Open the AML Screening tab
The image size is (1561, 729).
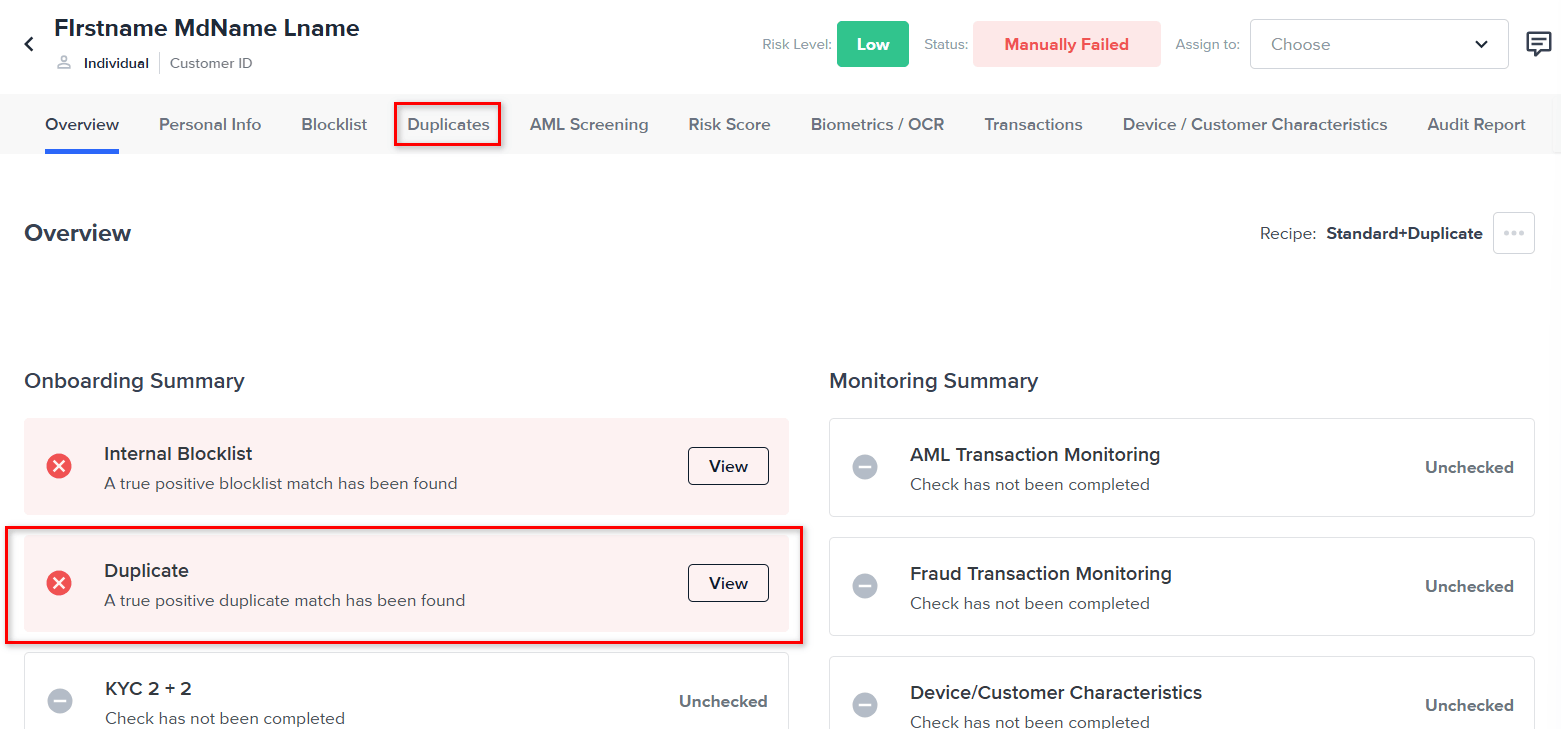[x=589, y=125]
